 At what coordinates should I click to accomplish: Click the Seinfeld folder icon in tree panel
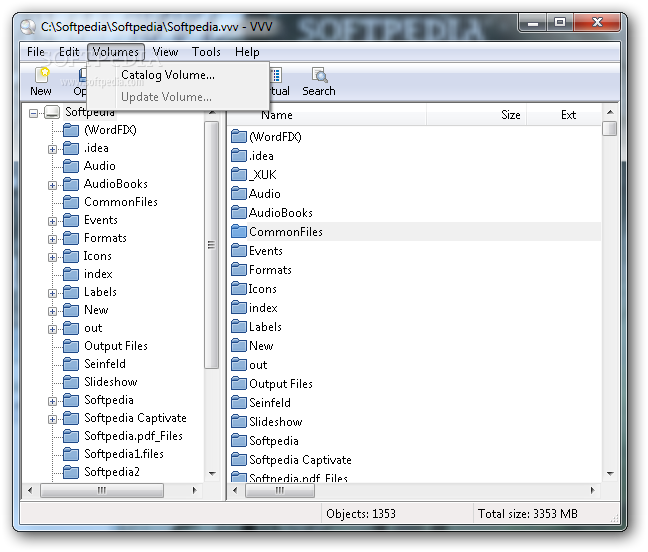pos(71,364)
